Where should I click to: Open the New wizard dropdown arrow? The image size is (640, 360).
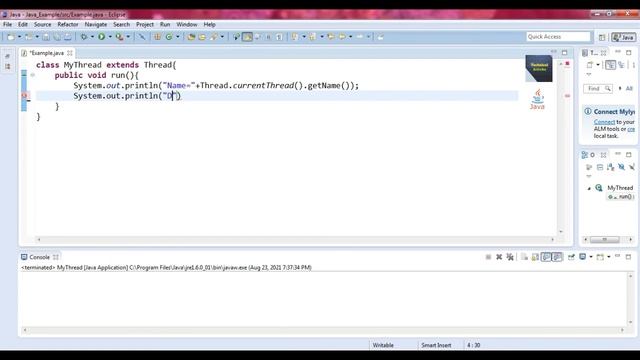pyautogui.click(x=19, y=37)
